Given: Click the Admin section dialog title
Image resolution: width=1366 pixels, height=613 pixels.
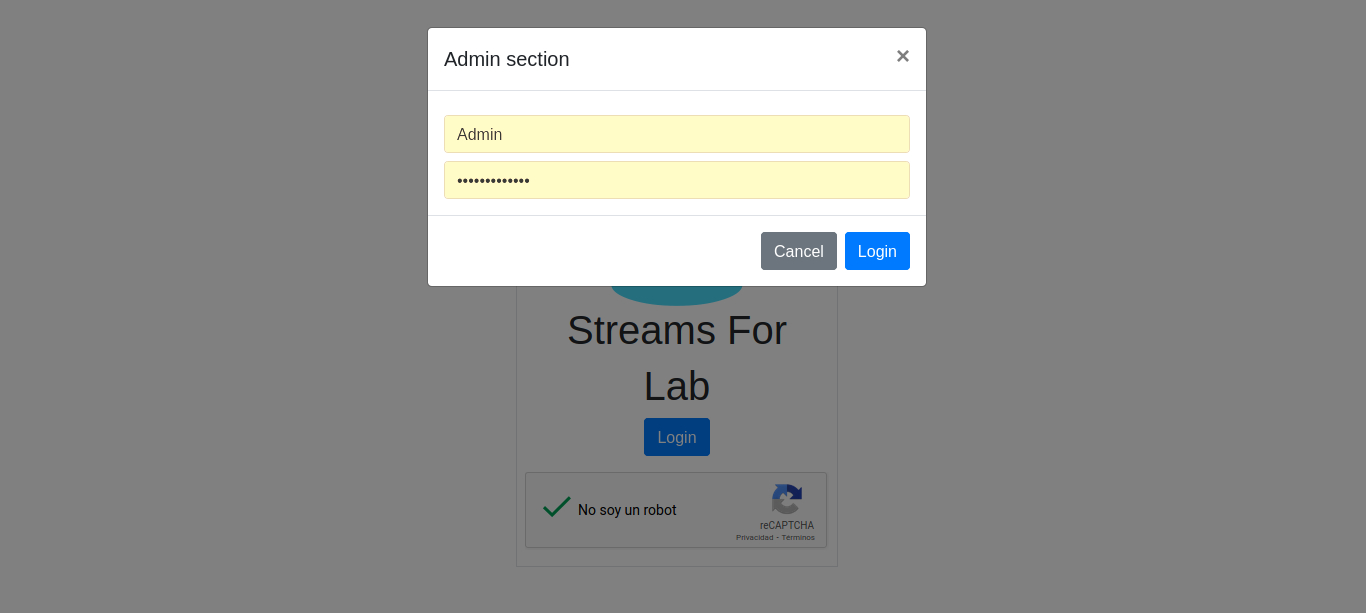Looking at the screenshot, I should (506, 59).
